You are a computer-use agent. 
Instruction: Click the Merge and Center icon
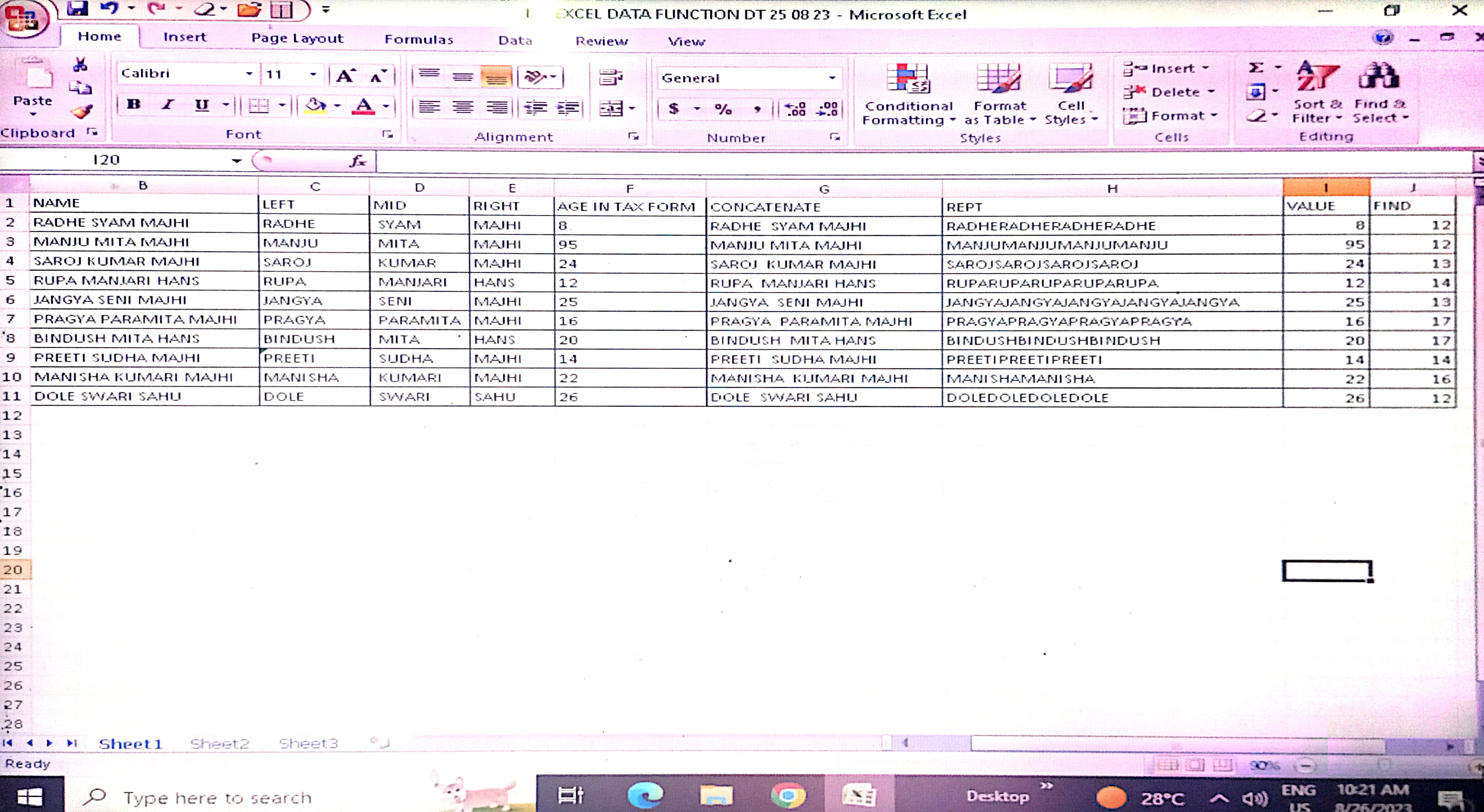(x=611, y=109)
